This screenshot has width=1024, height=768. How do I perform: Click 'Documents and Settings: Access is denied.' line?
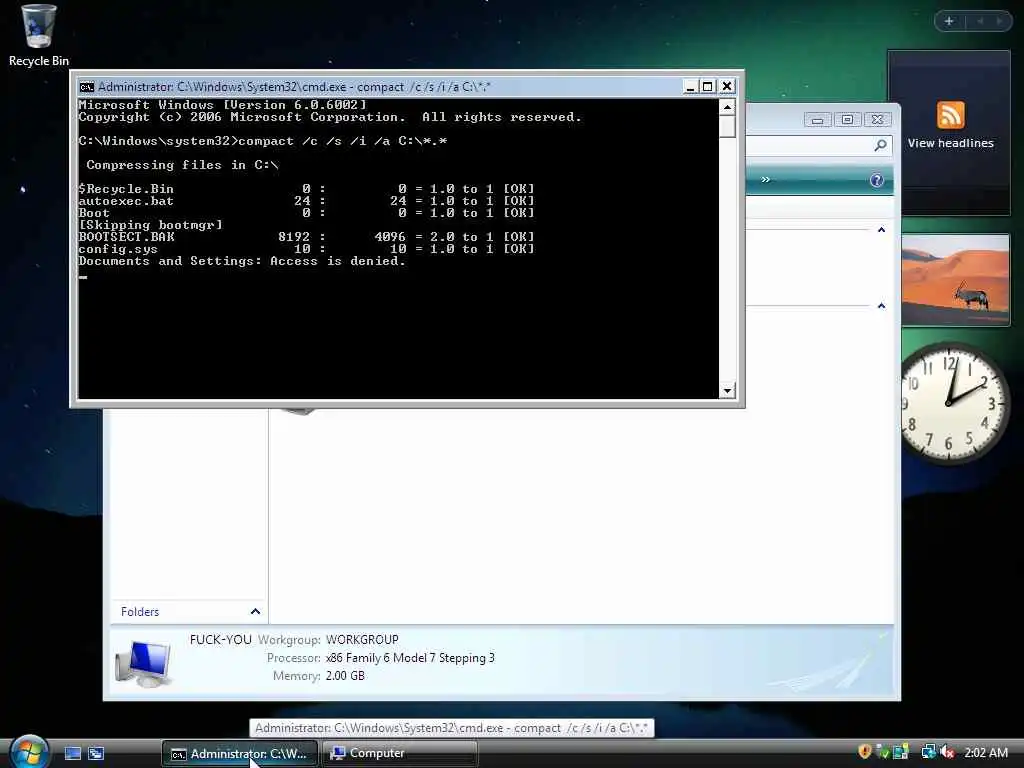coord(242,261)
